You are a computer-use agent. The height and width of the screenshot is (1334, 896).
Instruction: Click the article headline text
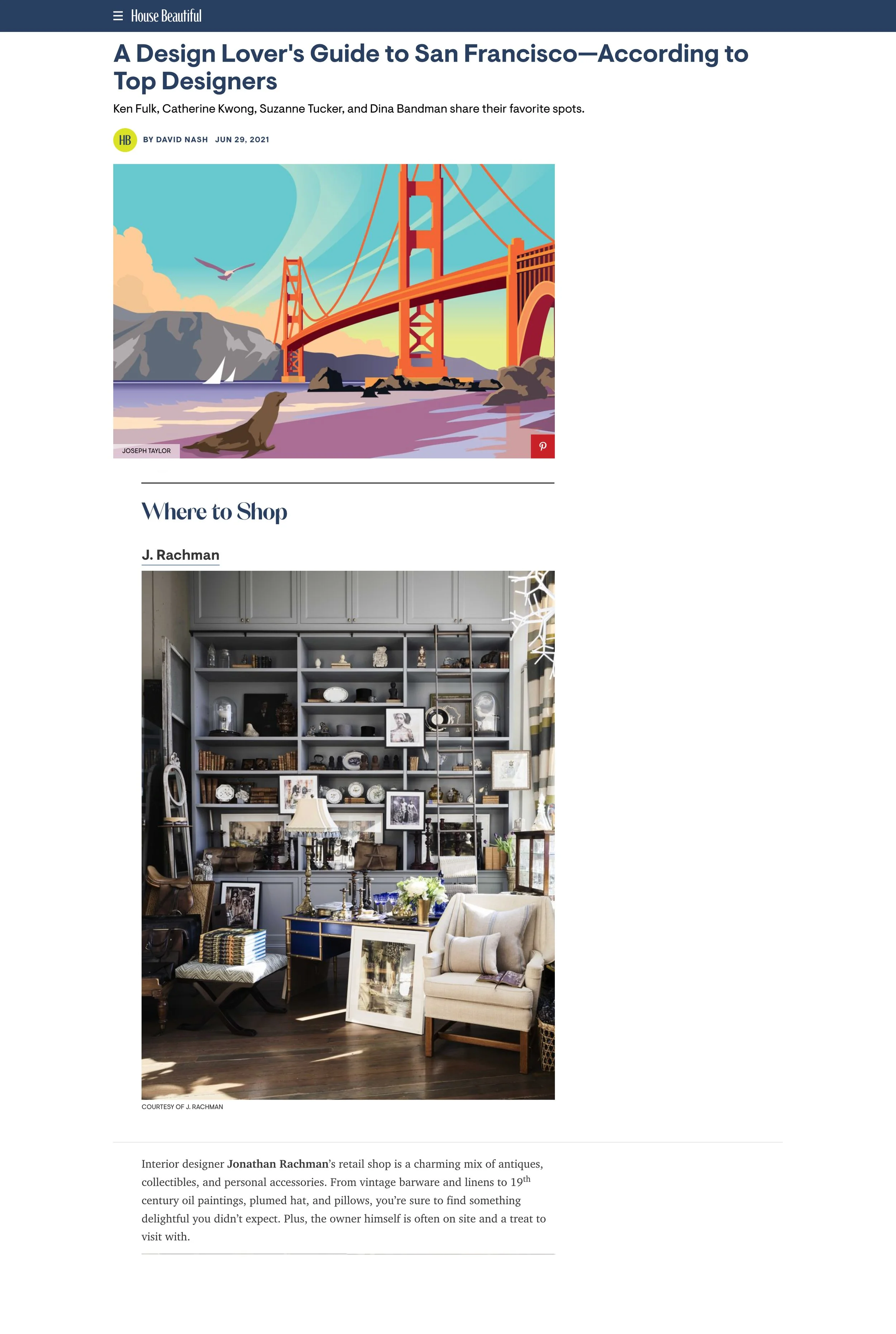[x=431, y=67]
